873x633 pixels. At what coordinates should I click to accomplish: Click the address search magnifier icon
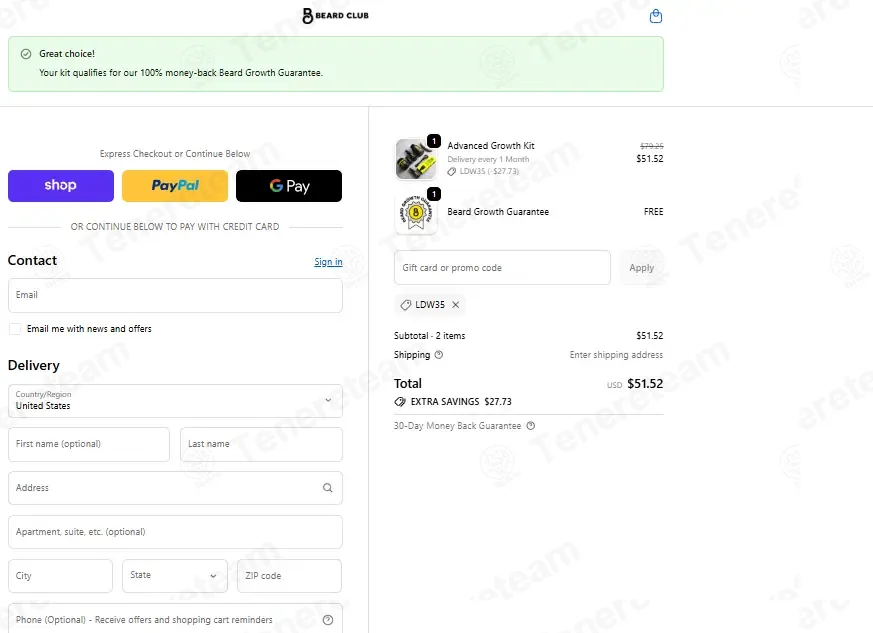328,488
